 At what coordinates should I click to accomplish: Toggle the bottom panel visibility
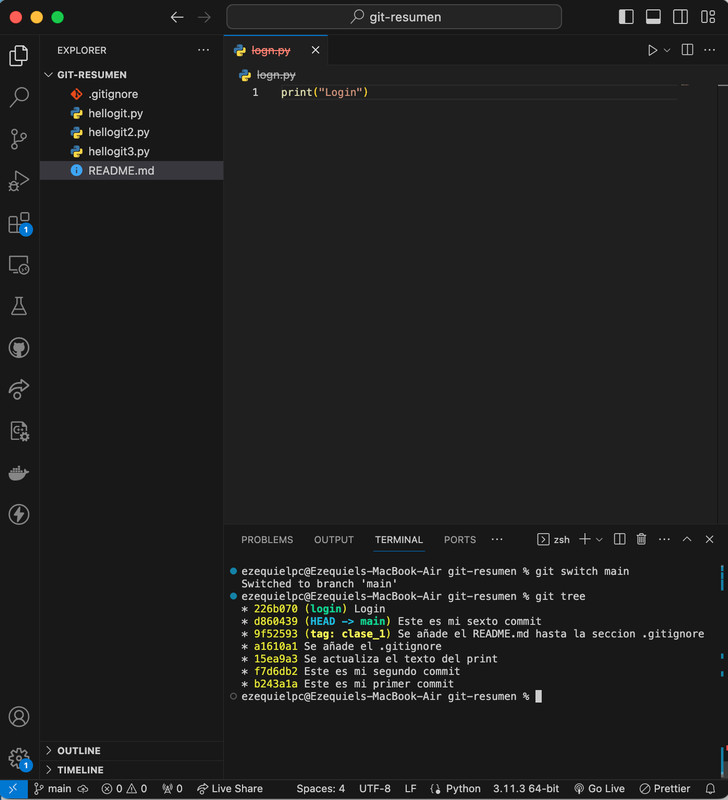(653, 17)
